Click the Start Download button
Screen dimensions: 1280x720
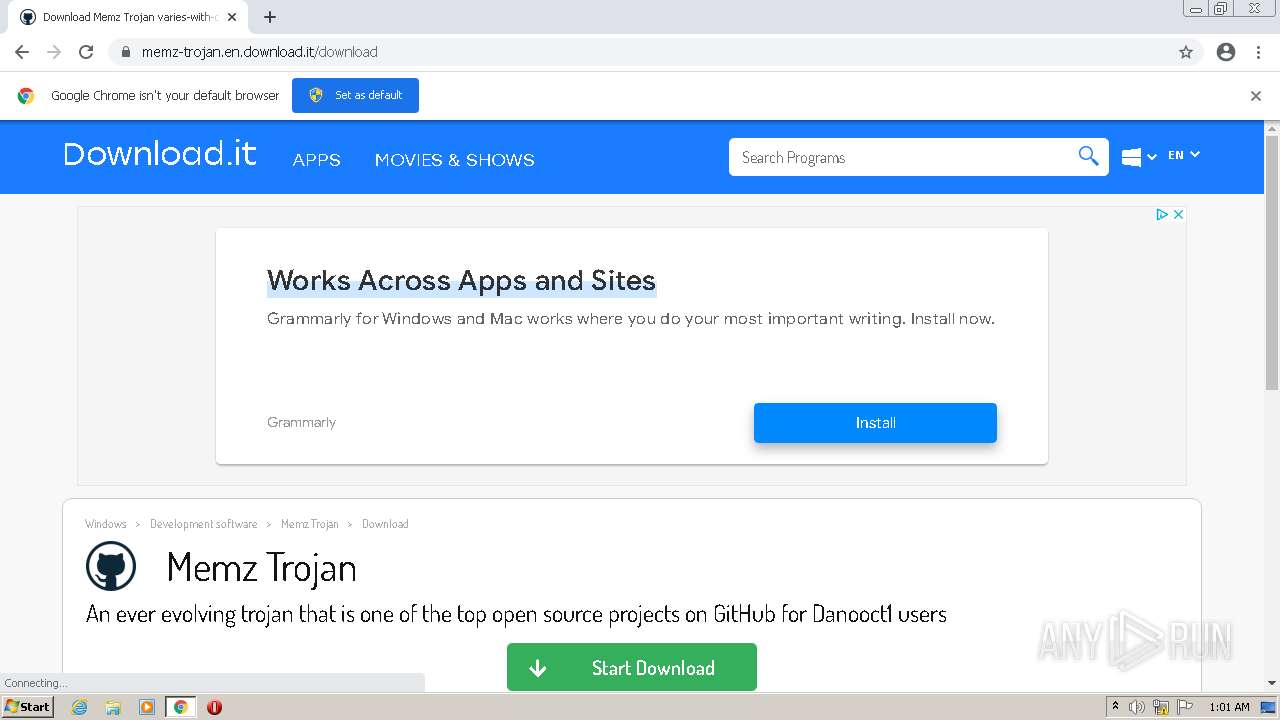pos(632,667)
